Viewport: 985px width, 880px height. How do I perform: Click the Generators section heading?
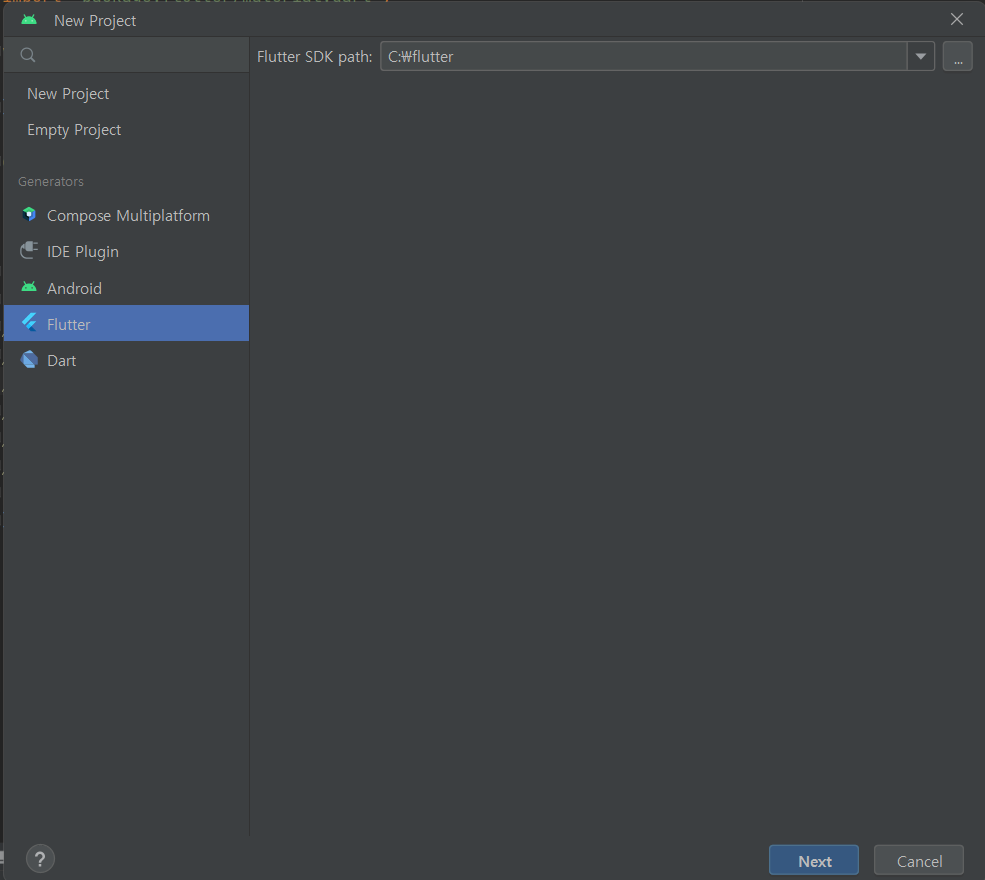tap(51, 182)
